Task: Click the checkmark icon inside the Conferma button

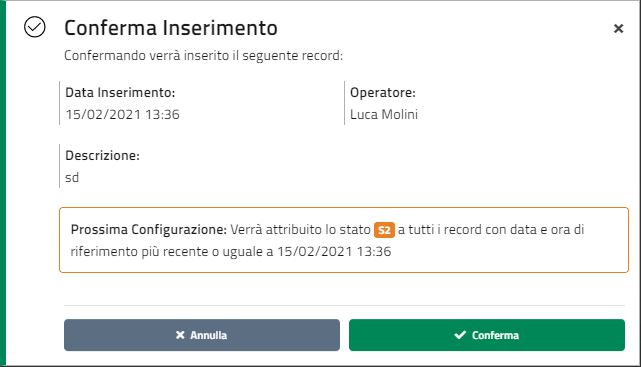Action: (460, 335)
